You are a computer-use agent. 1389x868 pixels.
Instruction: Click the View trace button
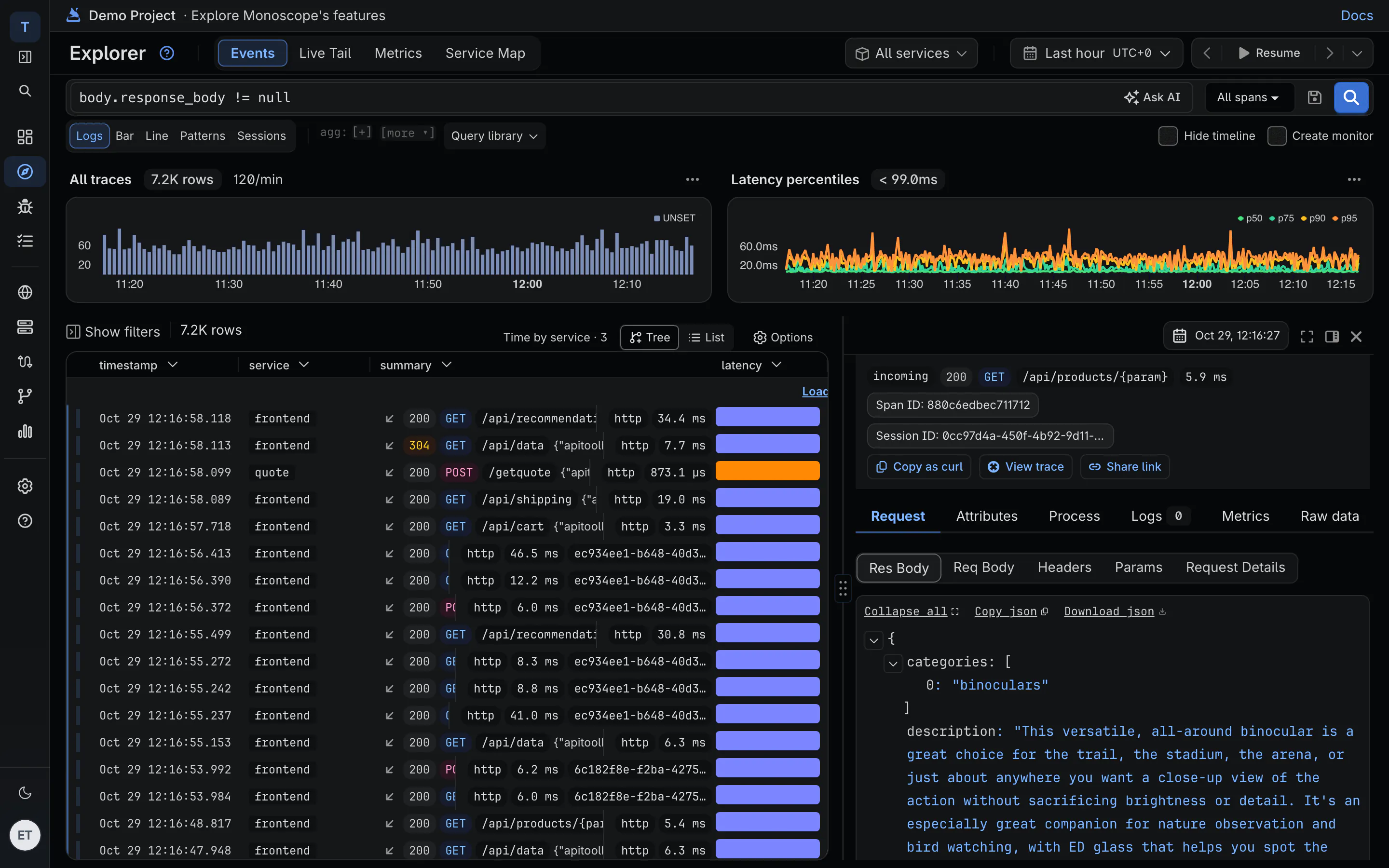(1025, 467)
